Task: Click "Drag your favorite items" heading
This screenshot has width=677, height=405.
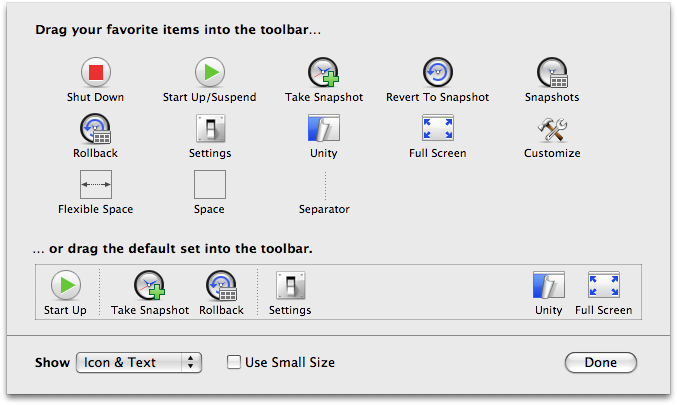Action: point(178,30)
